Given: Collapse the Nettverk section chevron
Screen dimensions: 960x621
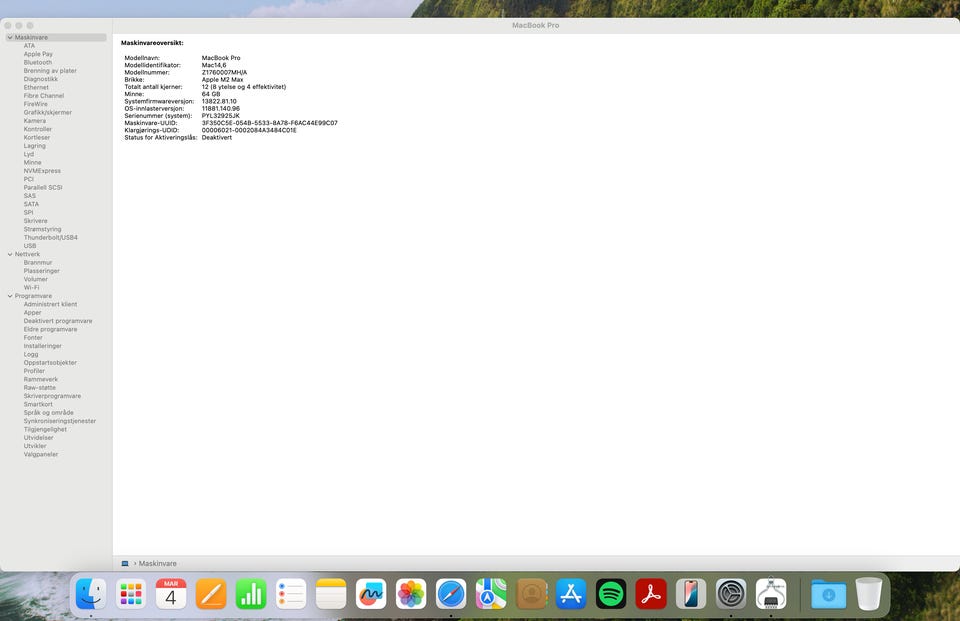Looking at the screenshot, I should click(x=10, y=254).
